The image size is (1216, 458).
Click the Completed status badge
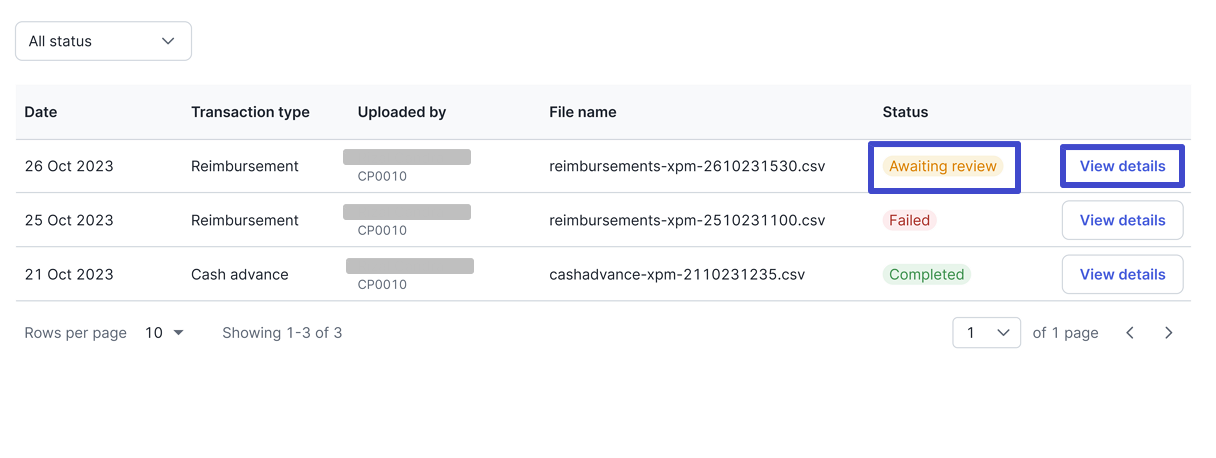click(x=926, y=274)
